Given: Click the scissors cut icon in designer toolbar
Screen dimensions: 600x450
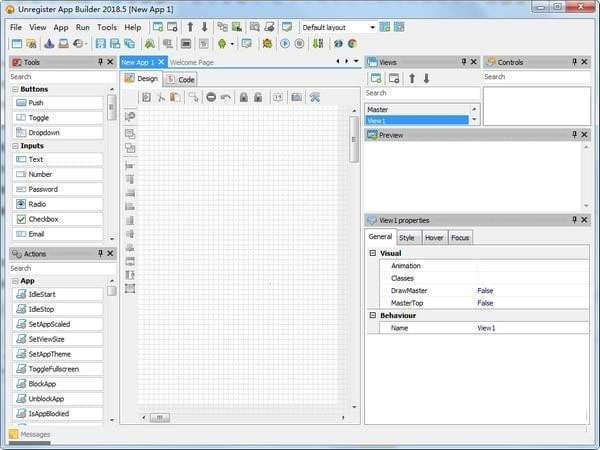Looking at the screenshot, I should click(x=161, y=97).
